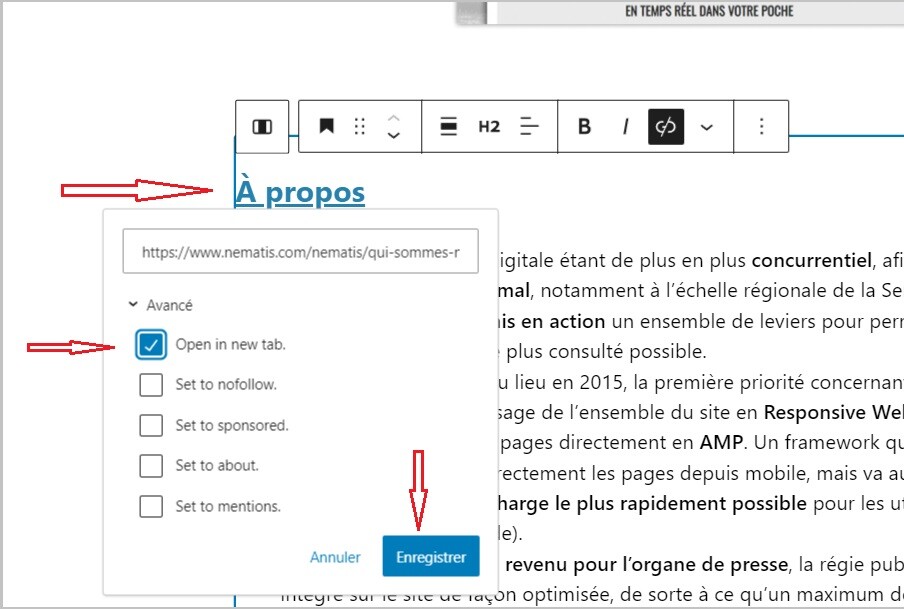Click the heading block type bookmark icon
This screenshot has width=904, height=609.
coord(326,127)
